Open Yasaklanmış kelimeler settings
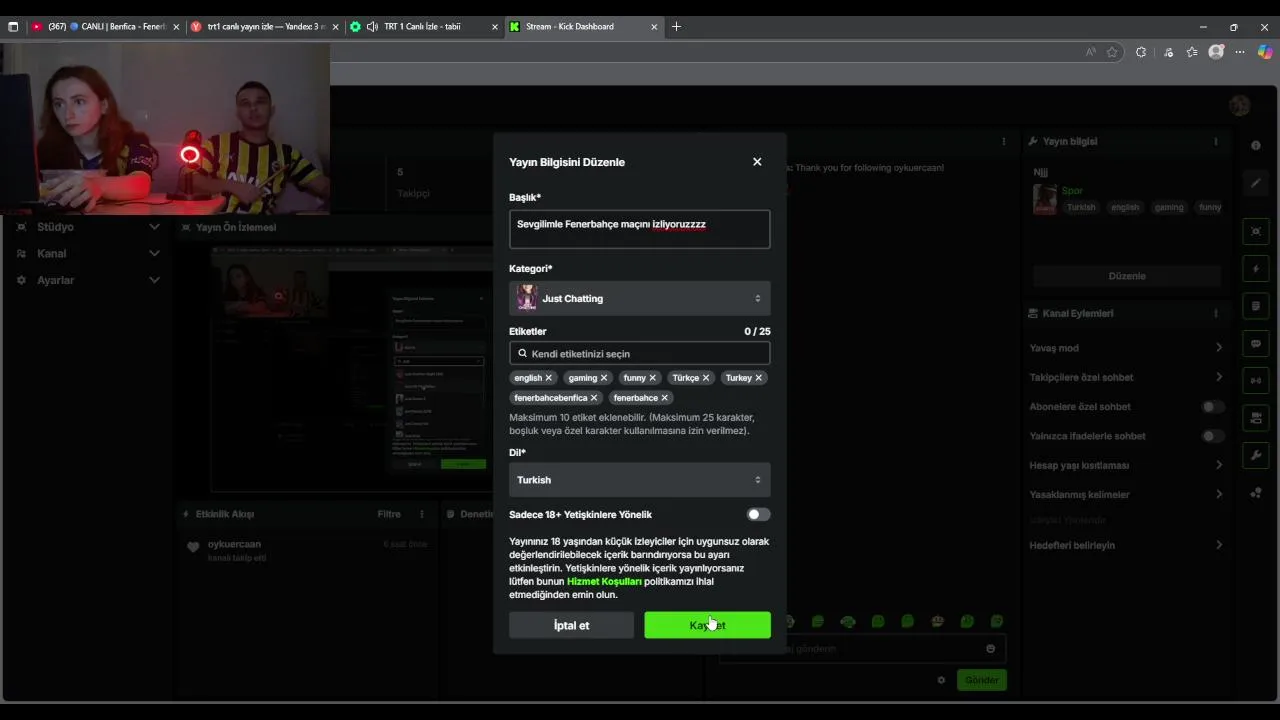1280x720 pixels. (x=1126, y=495)
